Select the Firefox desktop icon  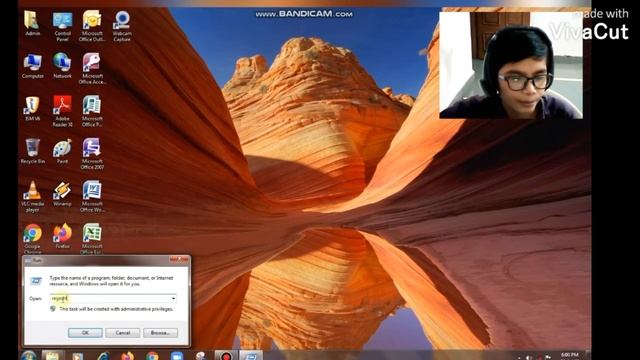point(62,236)
